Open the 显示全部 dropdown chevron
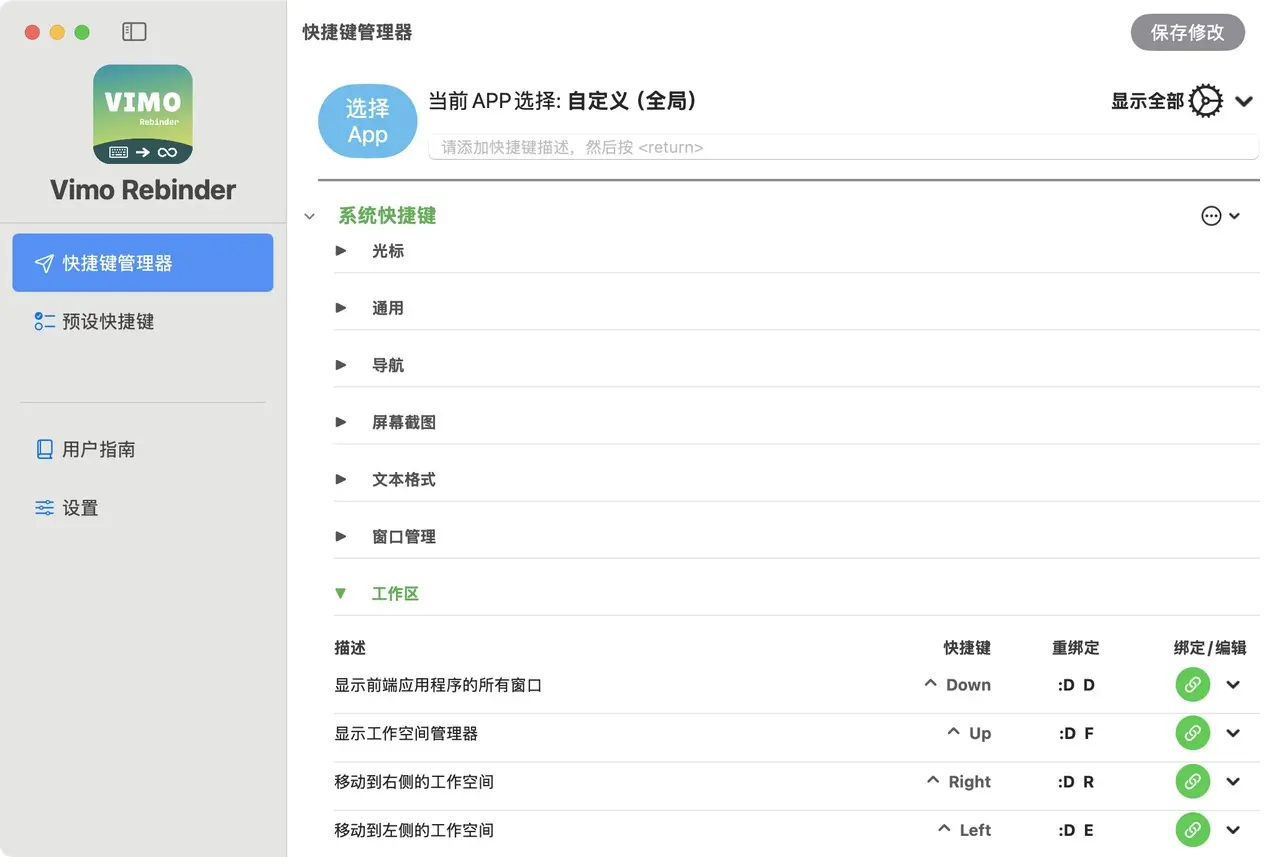This screenshot has height=857, width=1280. click(1244, 101)
